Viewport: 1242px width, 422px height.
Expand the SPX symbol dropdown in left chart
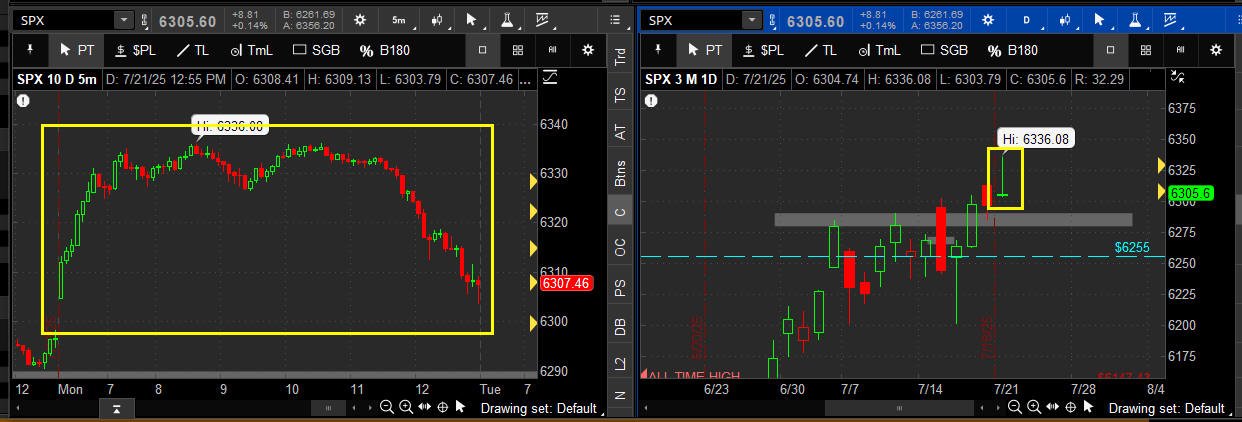[124, 20]
